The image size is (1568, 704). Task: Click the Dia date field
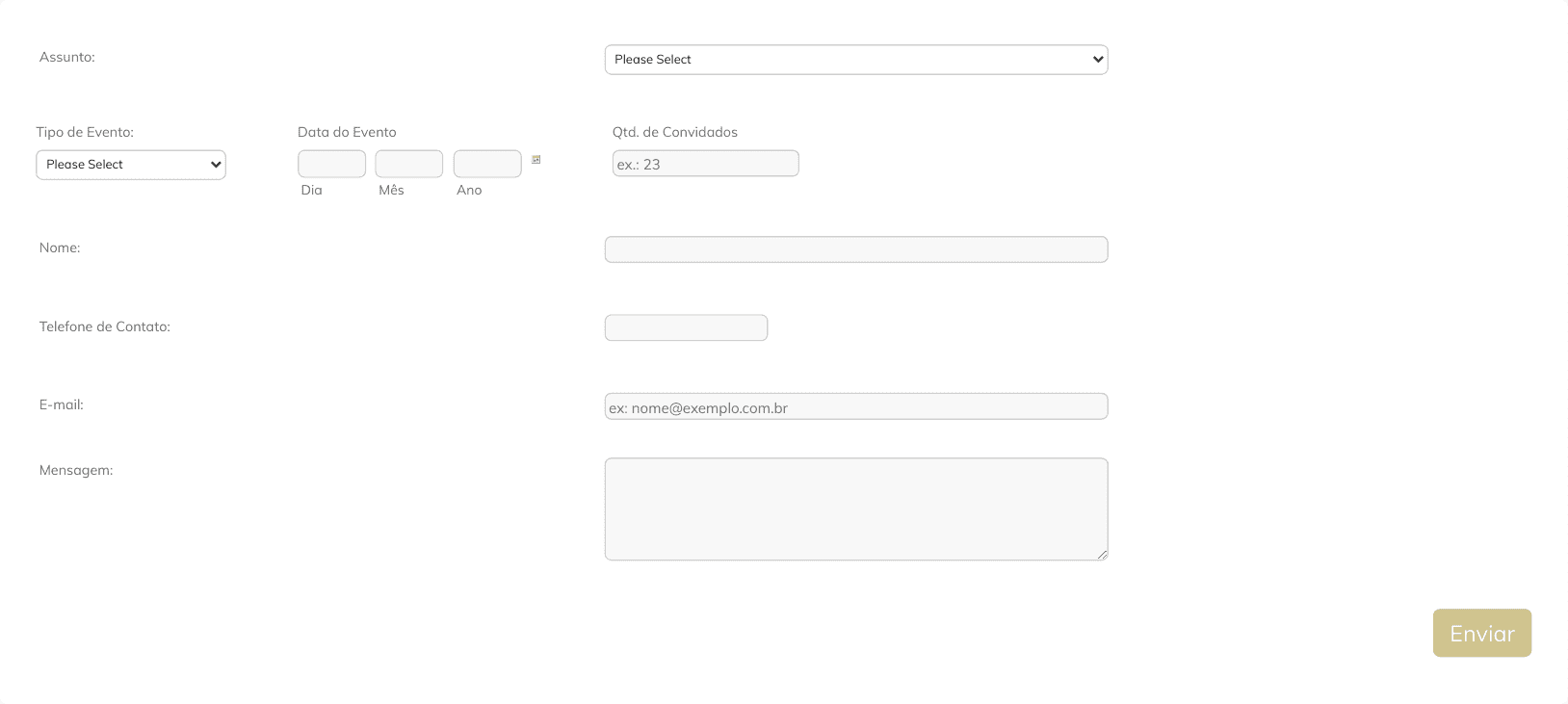331,164
